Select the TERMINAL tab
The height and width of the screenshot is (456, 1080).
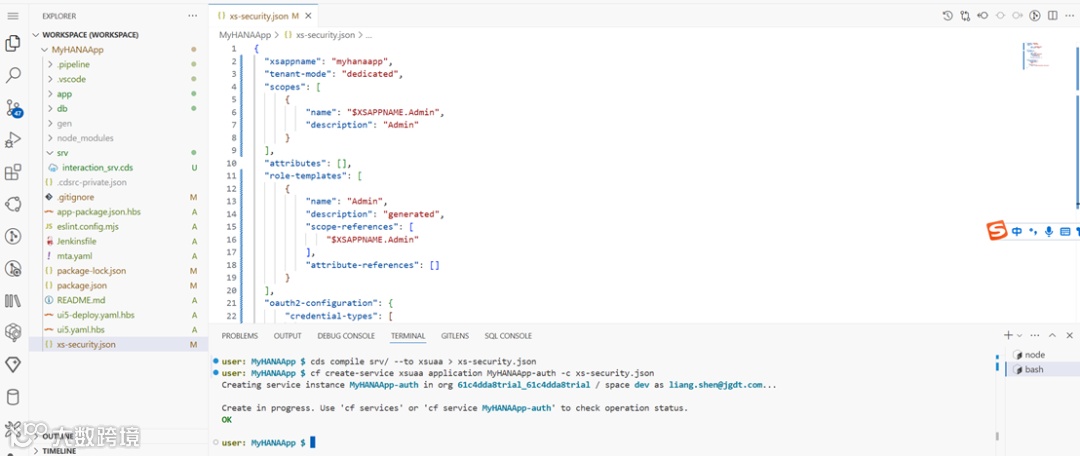coord(408,336)
